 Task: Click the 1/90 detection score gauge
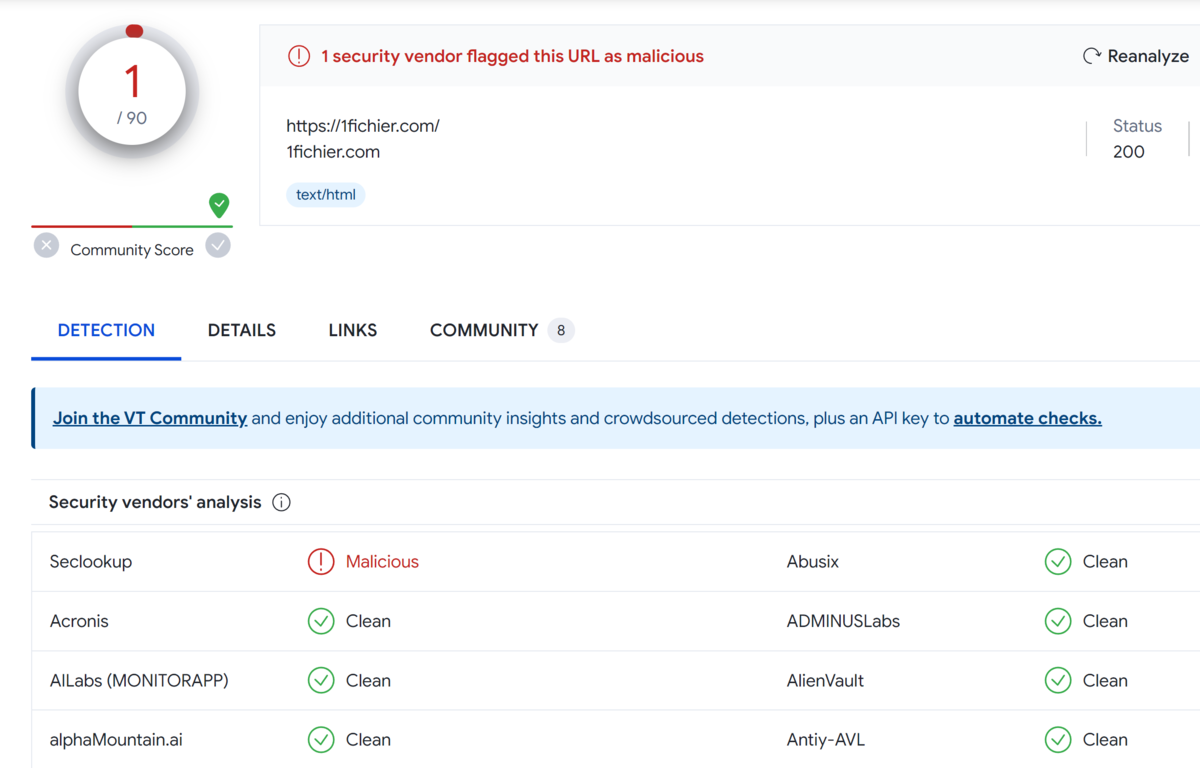(132, 93)
